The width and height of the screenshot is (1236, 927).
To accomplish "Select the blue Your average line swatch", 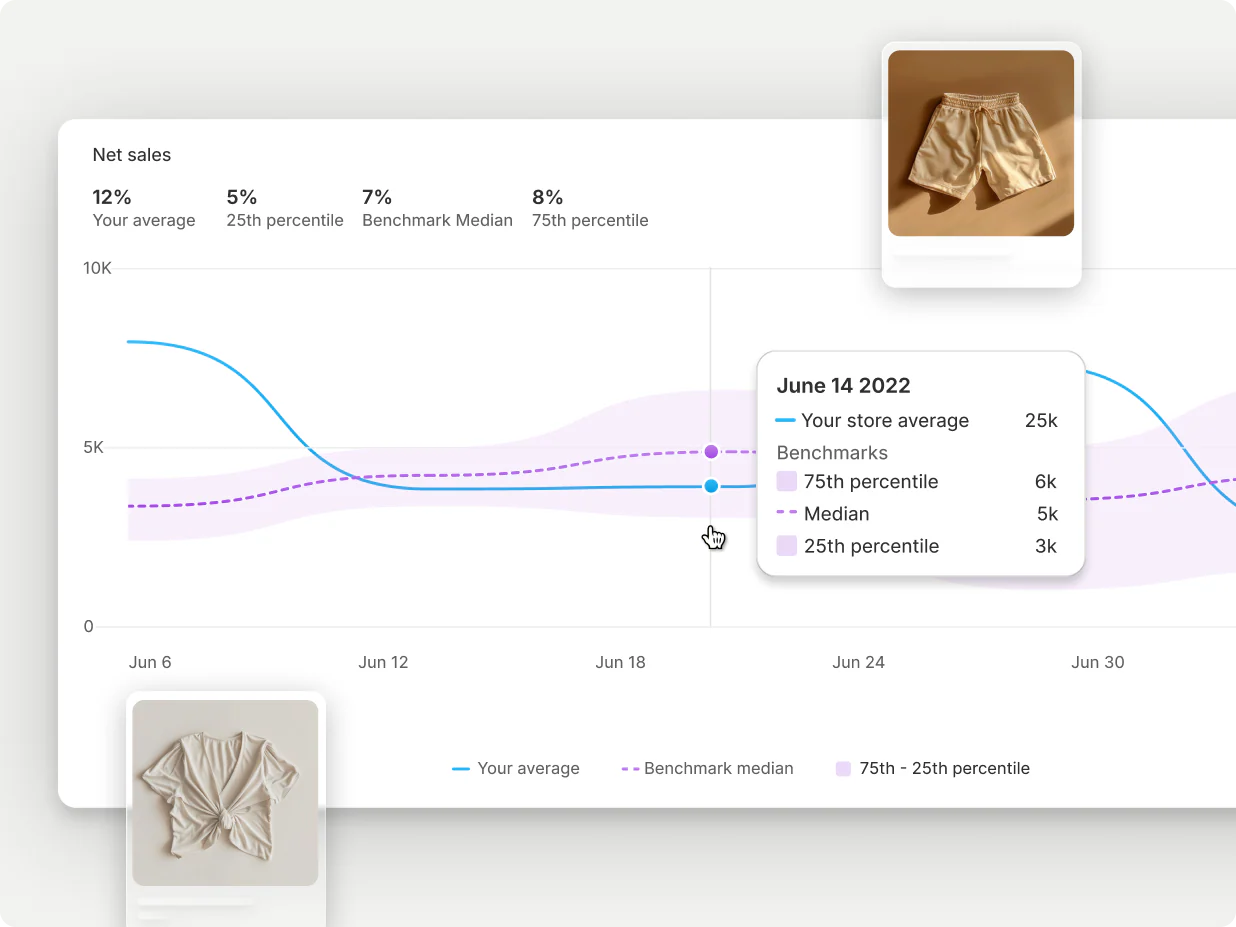I will (x=460, y=768).
